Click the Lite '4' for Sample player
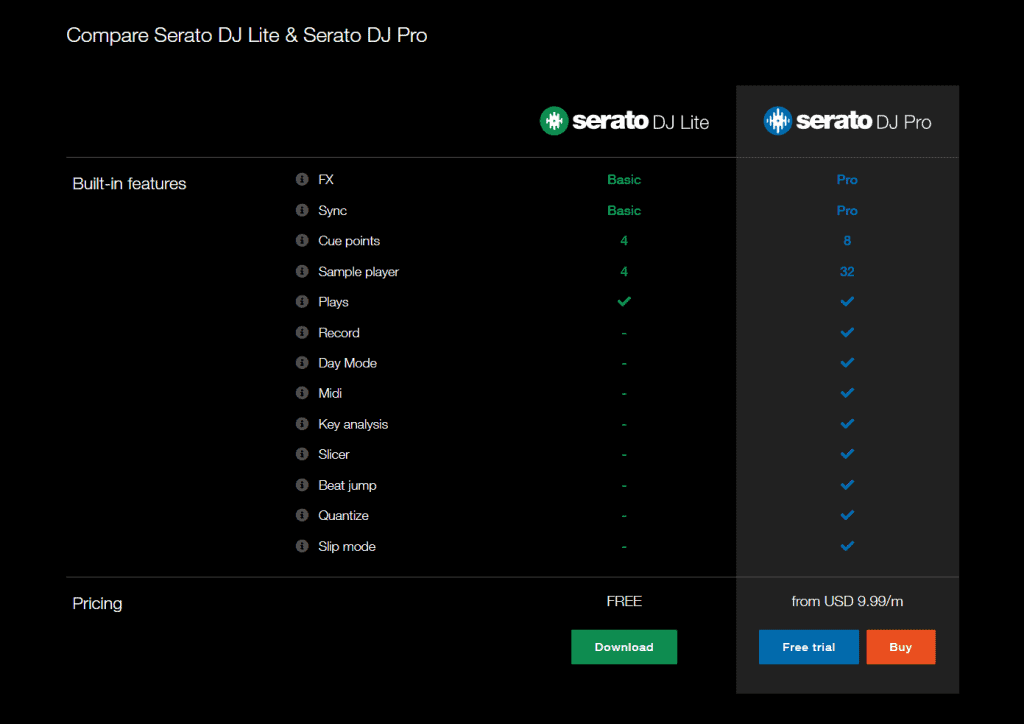The image size is (1024, 724). 624,272
